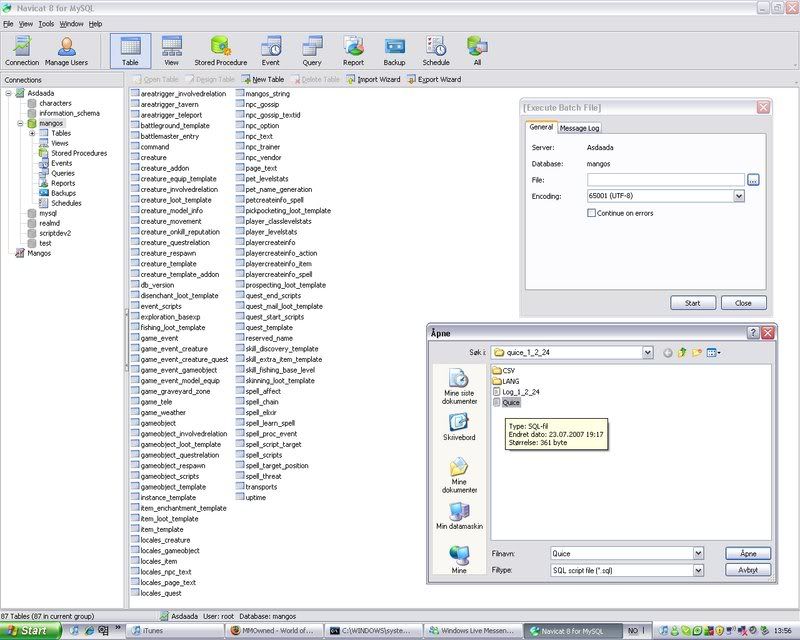800x640 pixels.
Task: Launch the Import Wizard
Action: coord(373,80)
